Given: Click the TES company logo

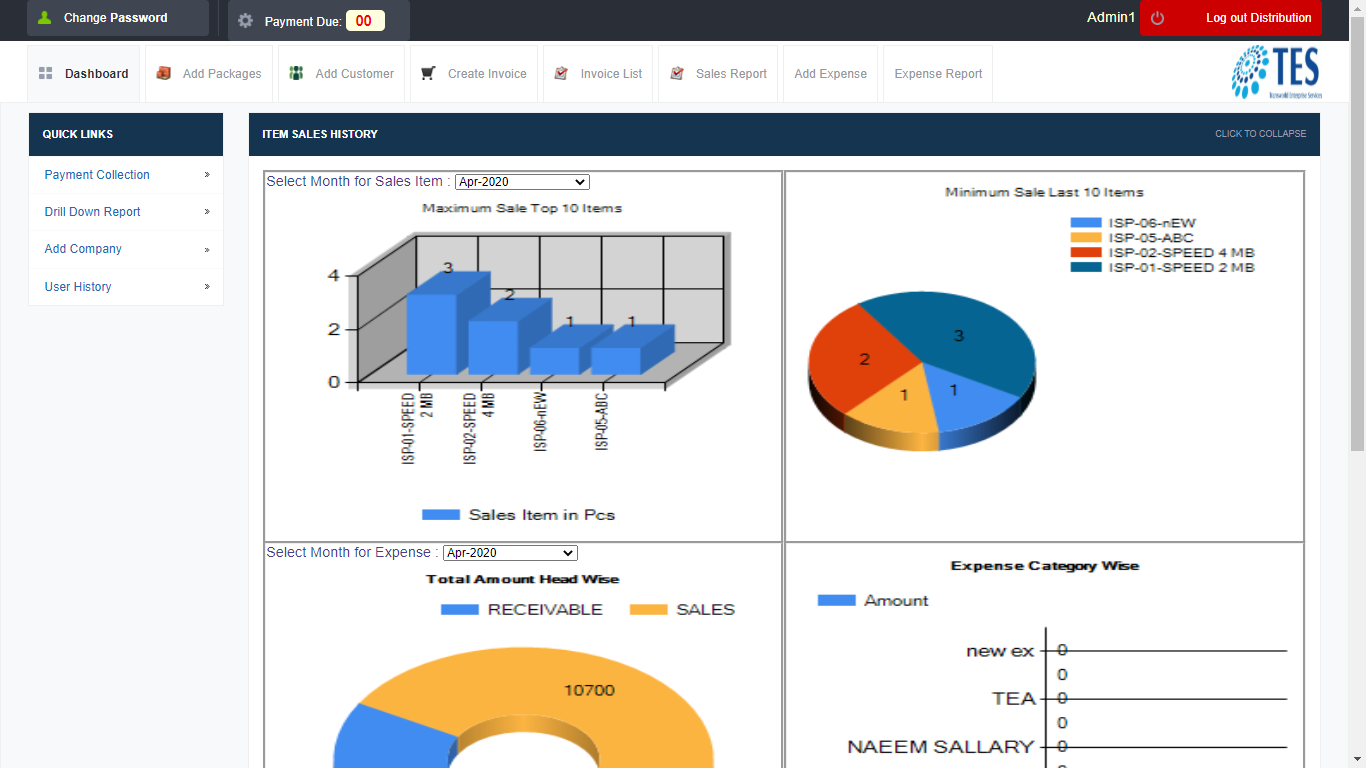Looking at the screenshot, I should [x=1276, y=72].
